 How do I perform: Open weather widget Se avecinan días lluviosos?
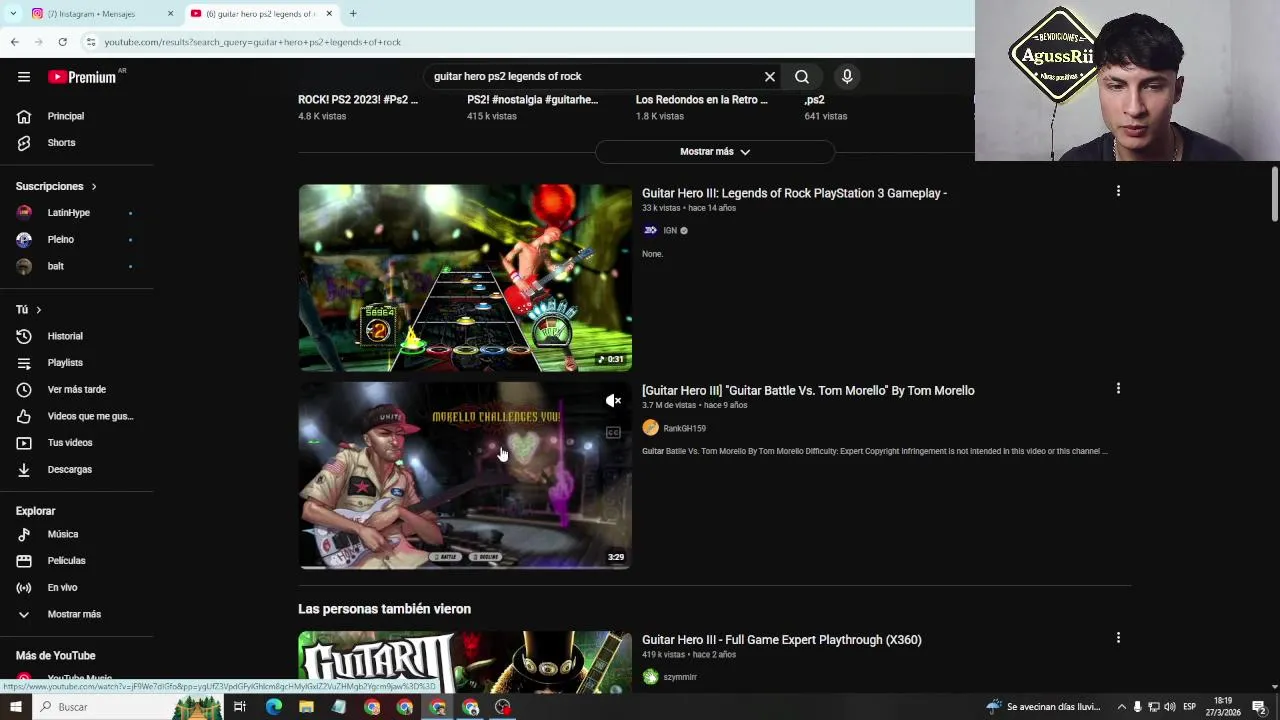[x=1043, y=707]
